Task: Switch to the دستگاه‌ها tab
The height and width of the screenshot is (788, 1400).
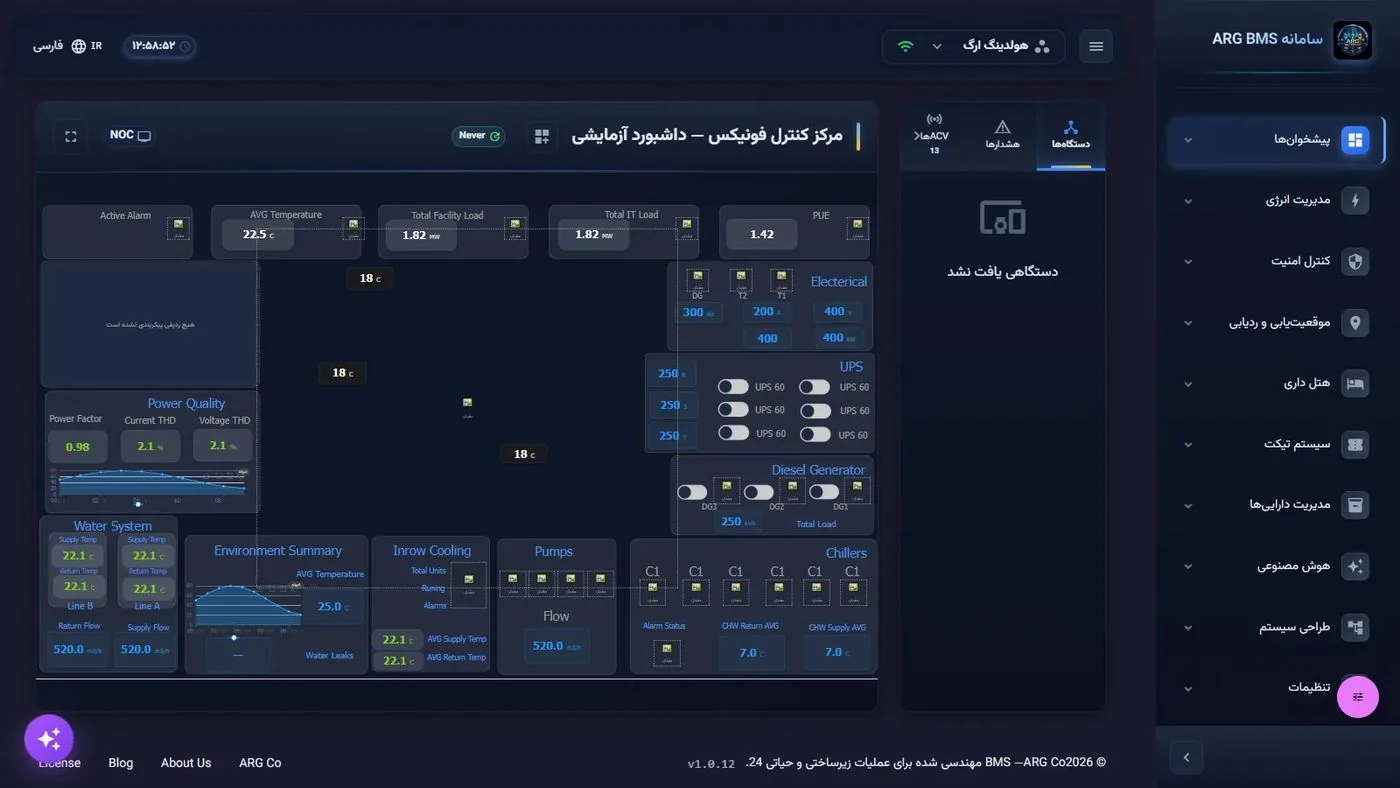Action: (1070, 136)
